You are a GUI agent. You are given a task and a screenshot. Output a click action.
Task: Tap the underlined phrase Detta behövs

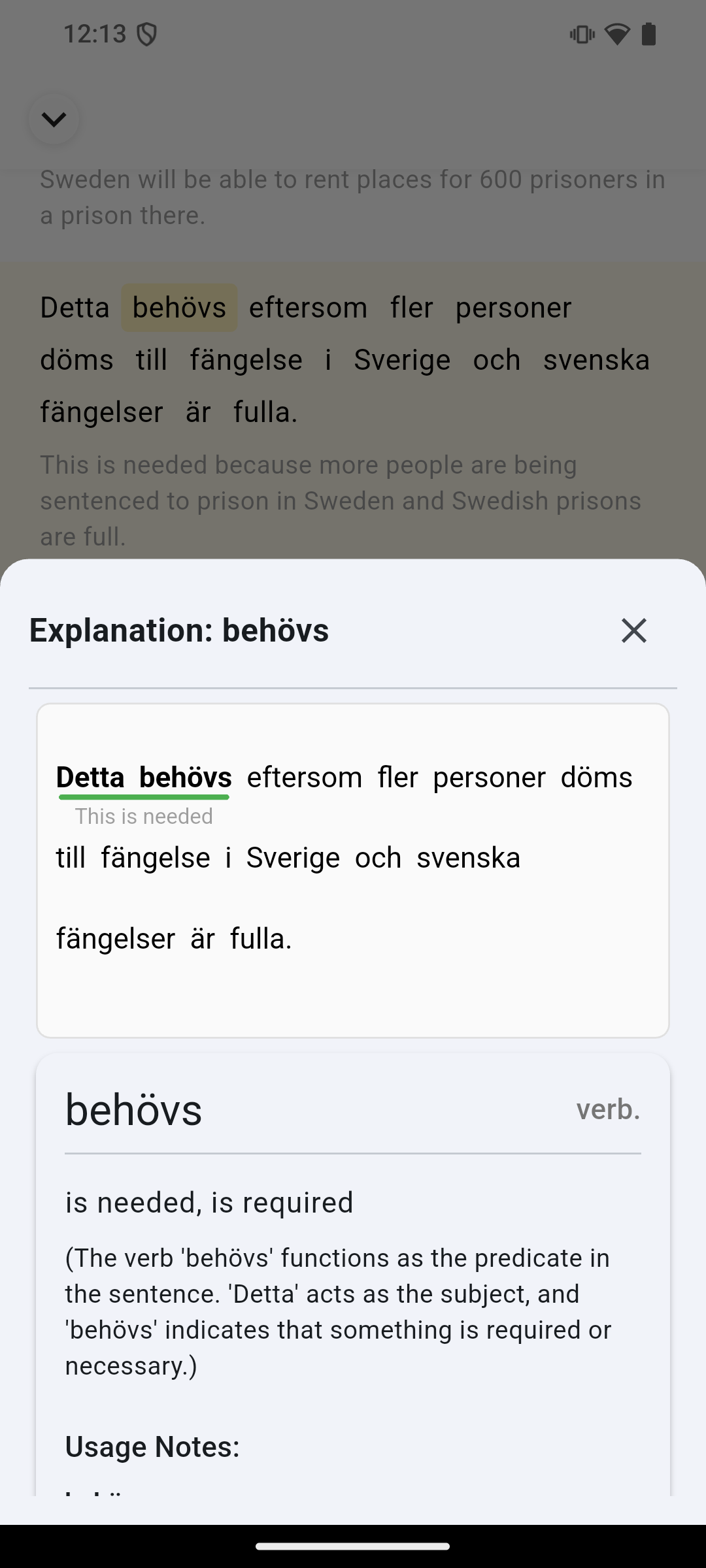tap(144, 777)
